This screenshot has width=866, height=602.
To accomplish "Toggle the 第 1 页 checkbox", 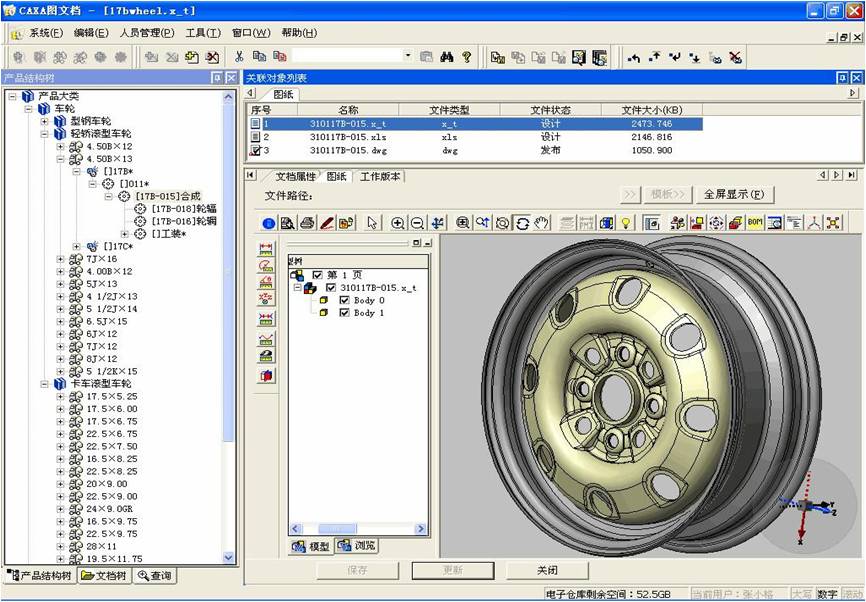I will (318, 275).
